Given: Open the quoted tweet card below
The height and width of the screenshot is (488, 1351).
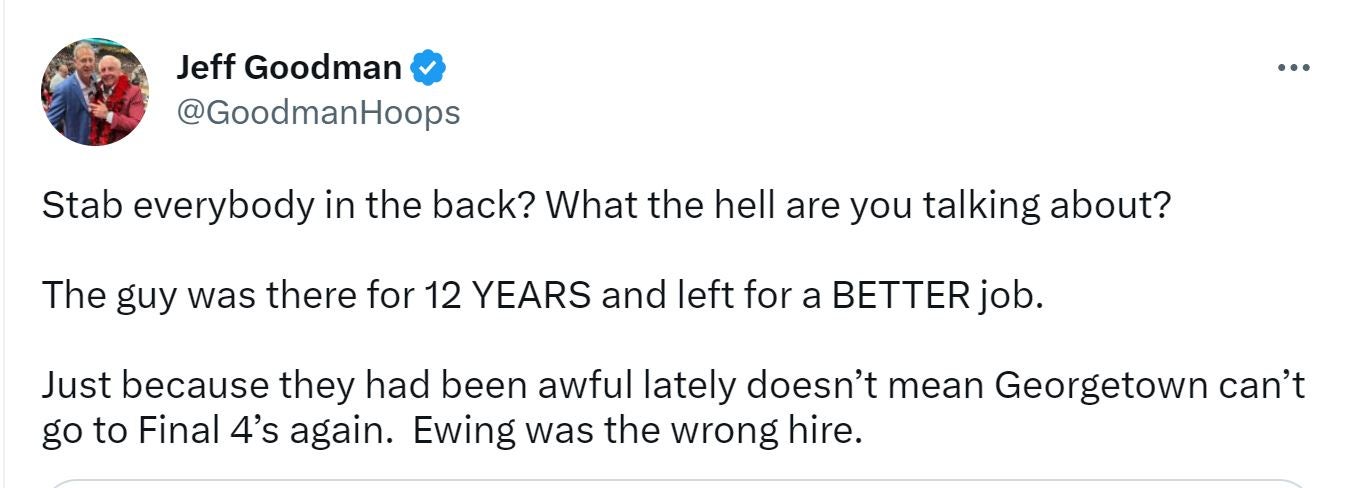Looking at the screenshot, I should [675, 482].
